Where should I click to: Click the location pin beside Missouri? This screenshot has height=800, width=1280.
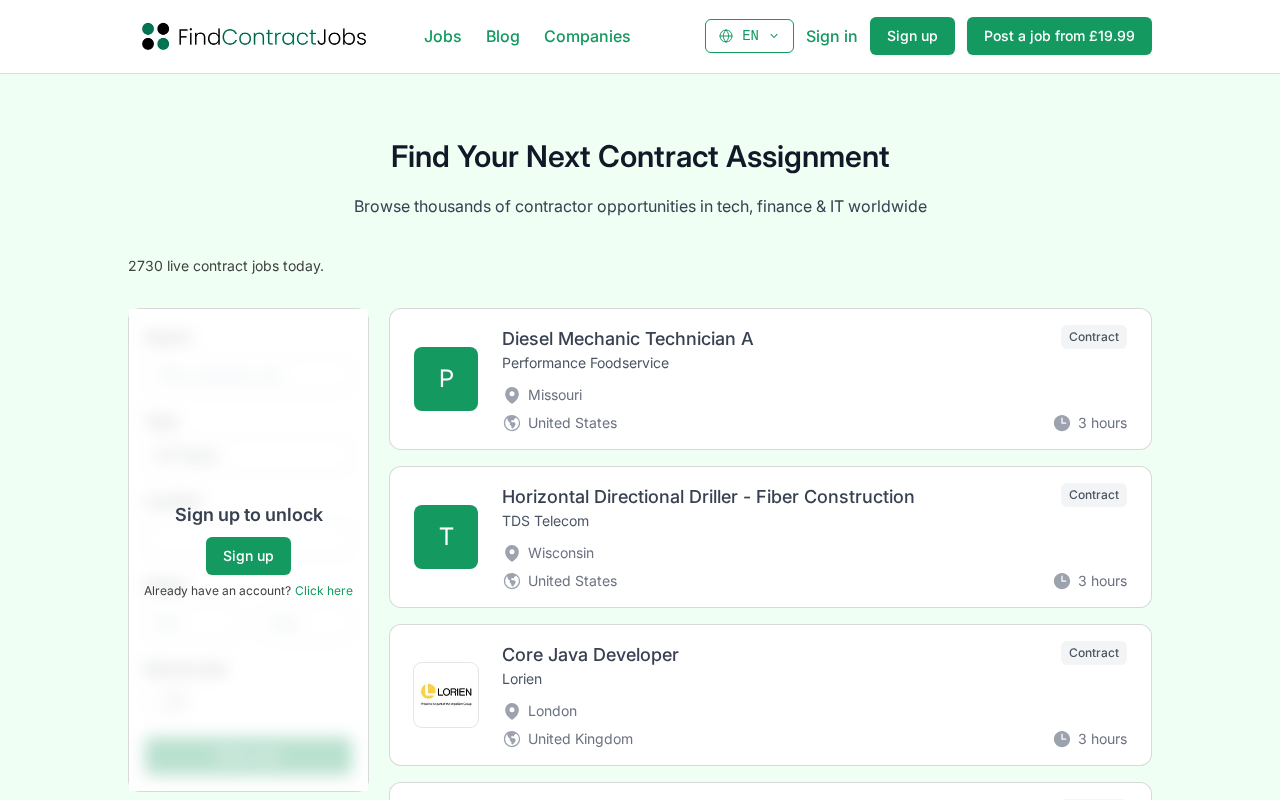pyautogui.click(x=512, y=395)
